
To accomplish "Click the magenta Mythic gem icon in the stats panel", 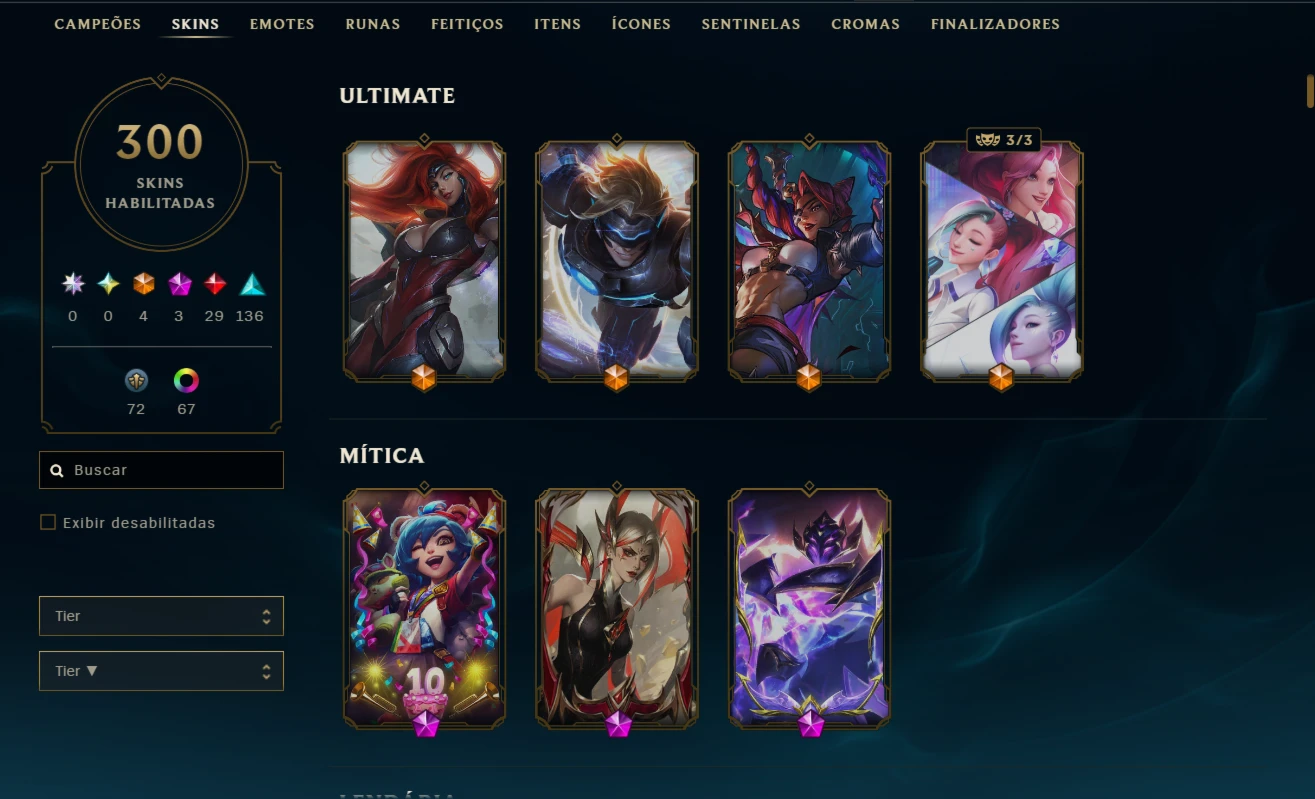I will [180, 284].
